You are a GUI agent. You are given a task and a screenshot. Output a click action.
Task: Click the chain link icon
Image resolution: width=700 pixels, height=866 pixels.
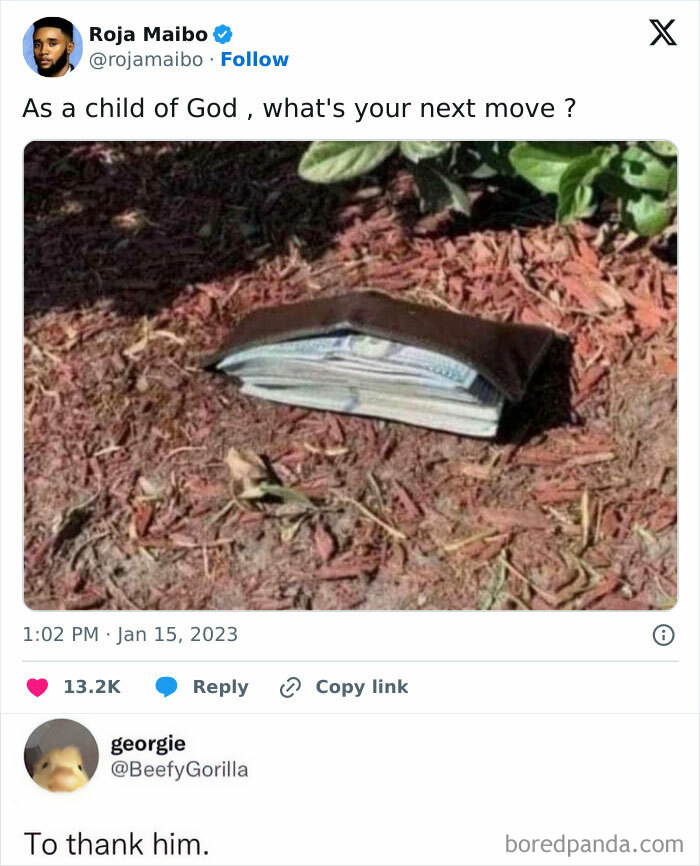coord(291,687)
